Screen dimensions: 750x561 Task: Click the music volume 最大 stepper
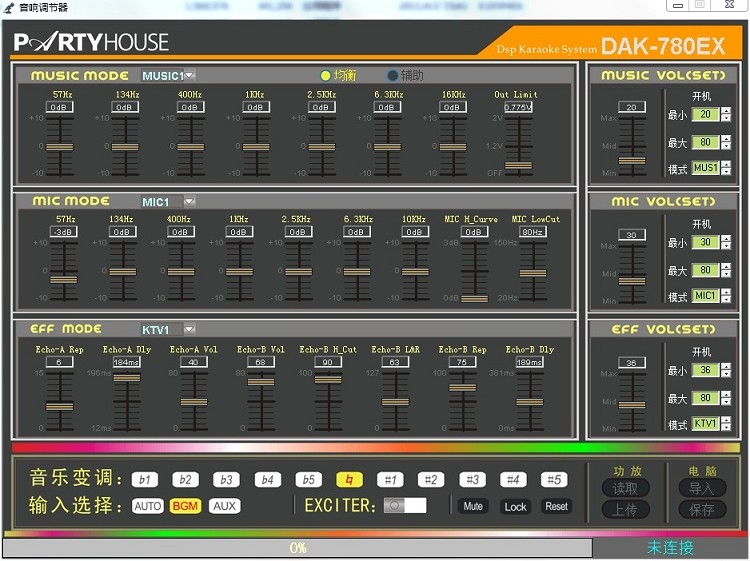click(726, 142)
